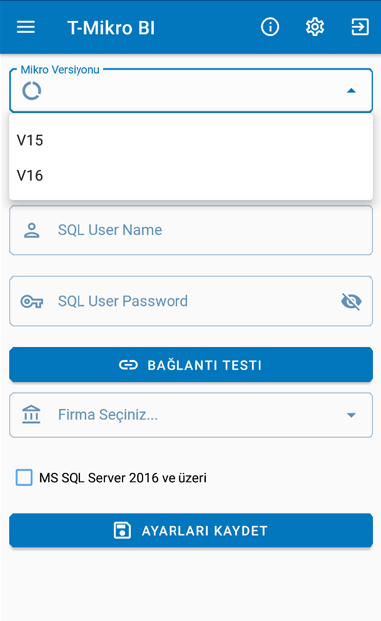Select V15 from the version list

(x=191, y=140)
